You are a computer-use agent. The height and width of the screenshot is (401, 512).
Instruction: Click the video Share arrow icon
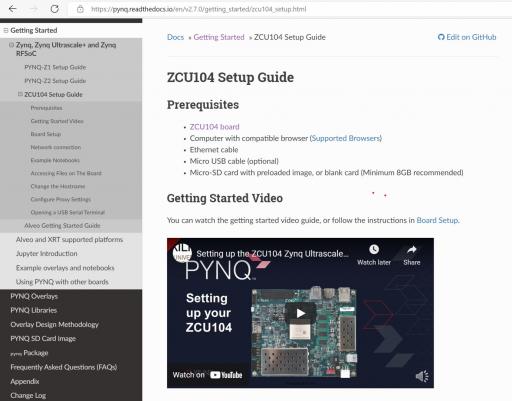[412, 249]
